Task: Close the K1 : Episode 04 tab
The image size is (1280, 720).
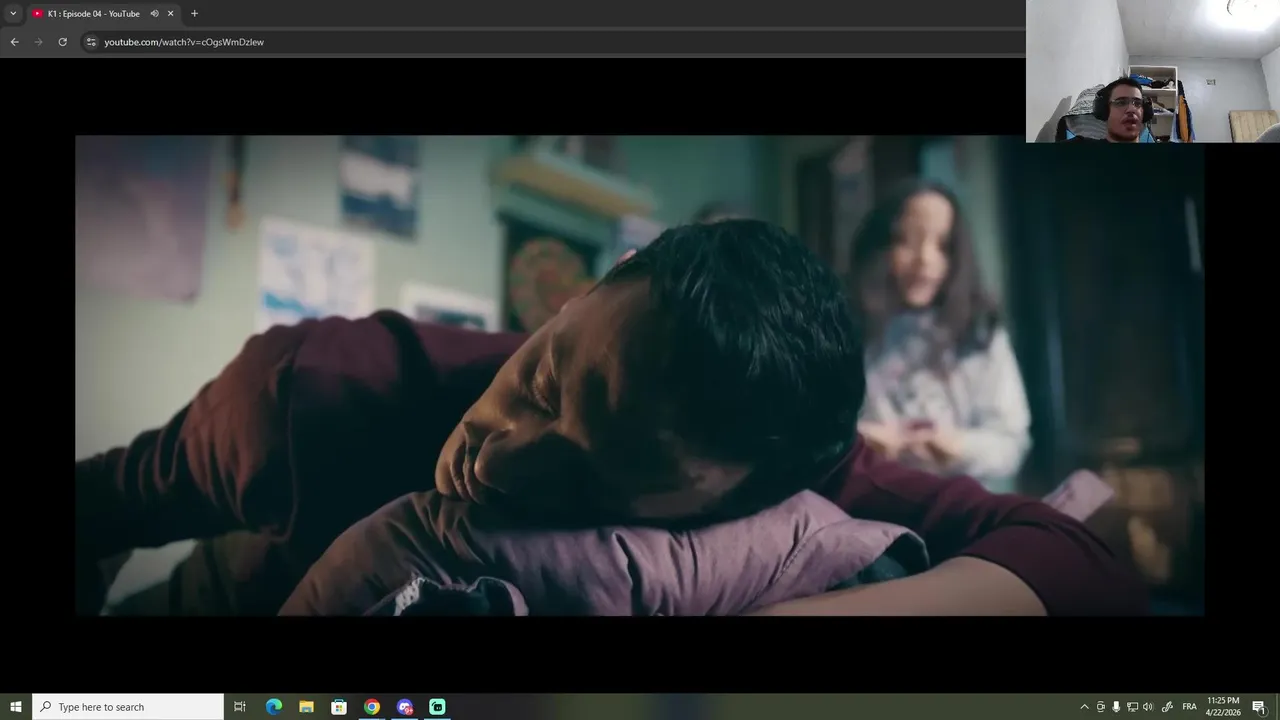Action: tap(170, 13)
